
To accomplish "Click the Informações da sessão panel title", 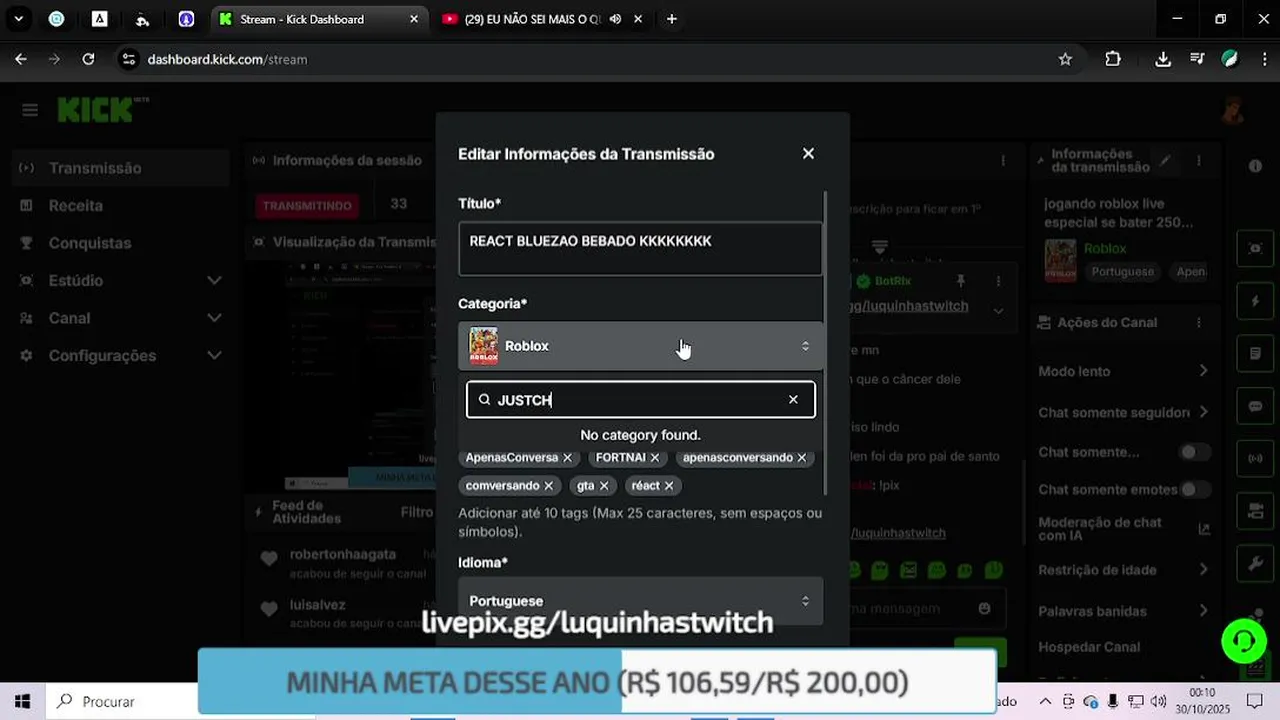I will click(347, 160).
